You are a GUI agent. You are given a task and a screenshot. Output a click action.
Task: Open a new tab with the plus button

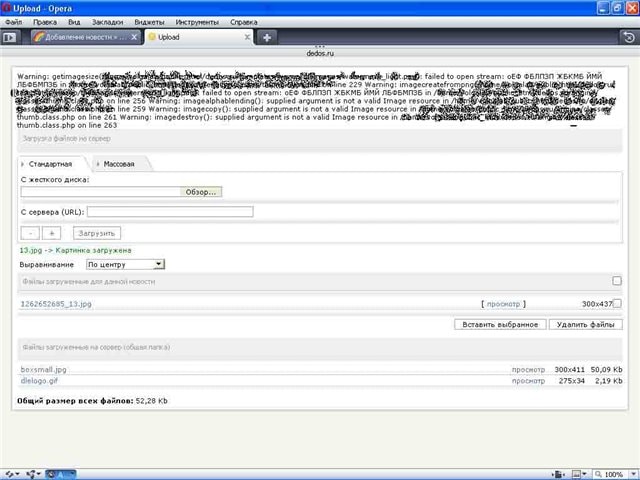pos(267,38)
